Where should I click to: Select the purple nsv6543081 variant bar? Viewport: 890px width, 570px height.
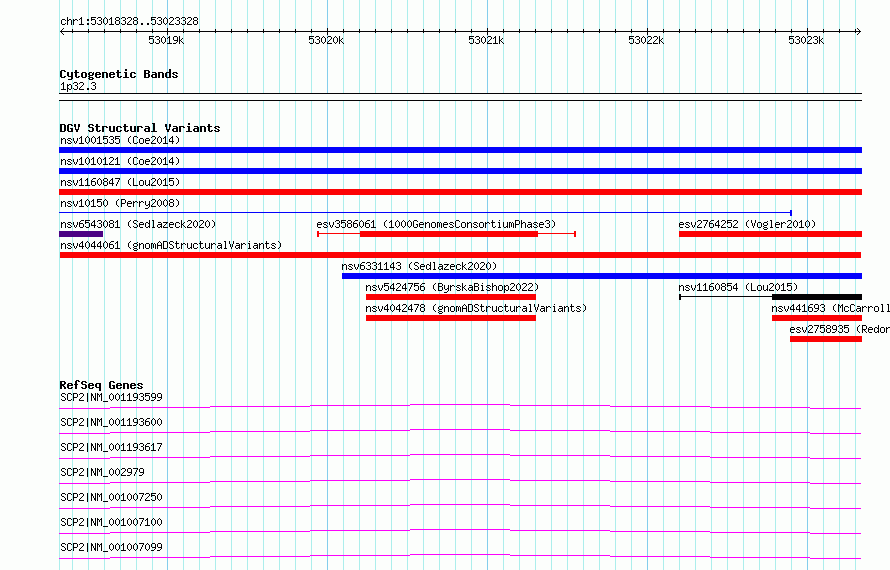coord(81,234)
